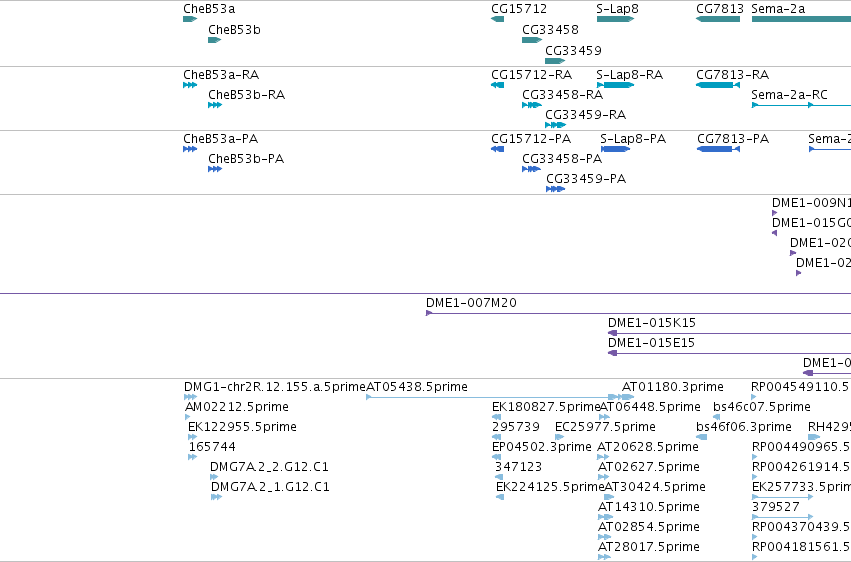
Task: Click the 165744 EST label
Action: coord(212,447)
